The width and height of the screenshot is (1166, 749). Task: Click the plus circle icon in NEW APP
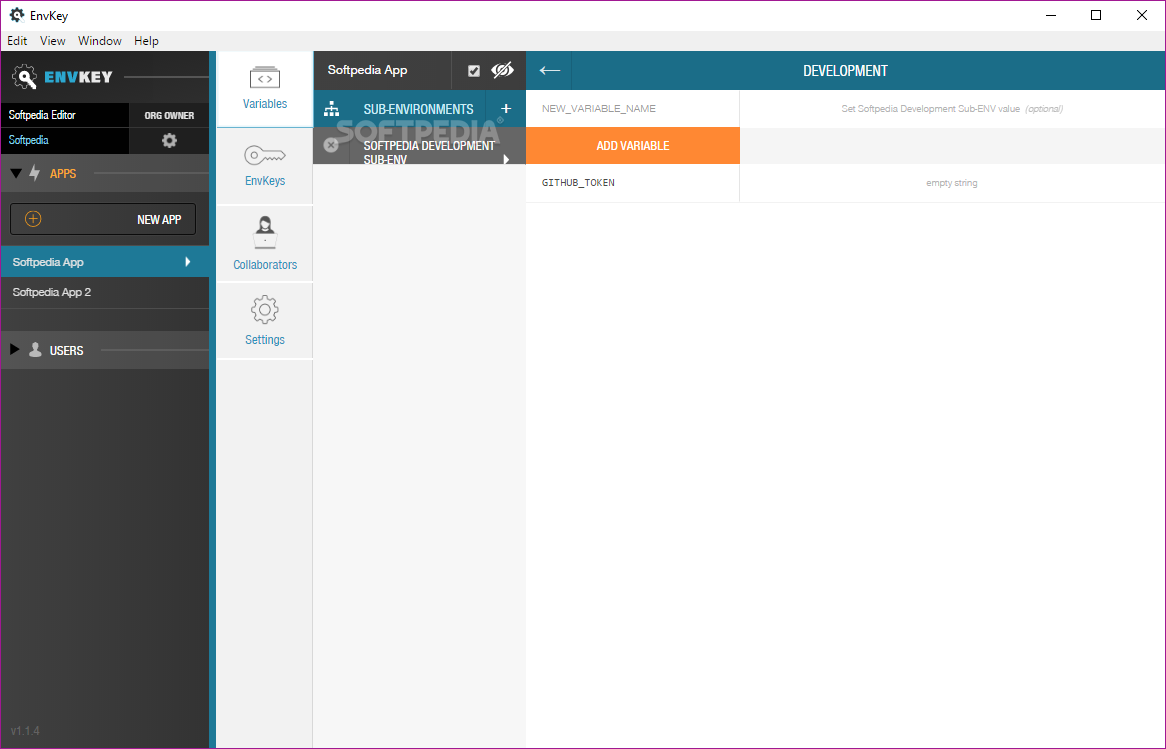click(x=33, y=219)
